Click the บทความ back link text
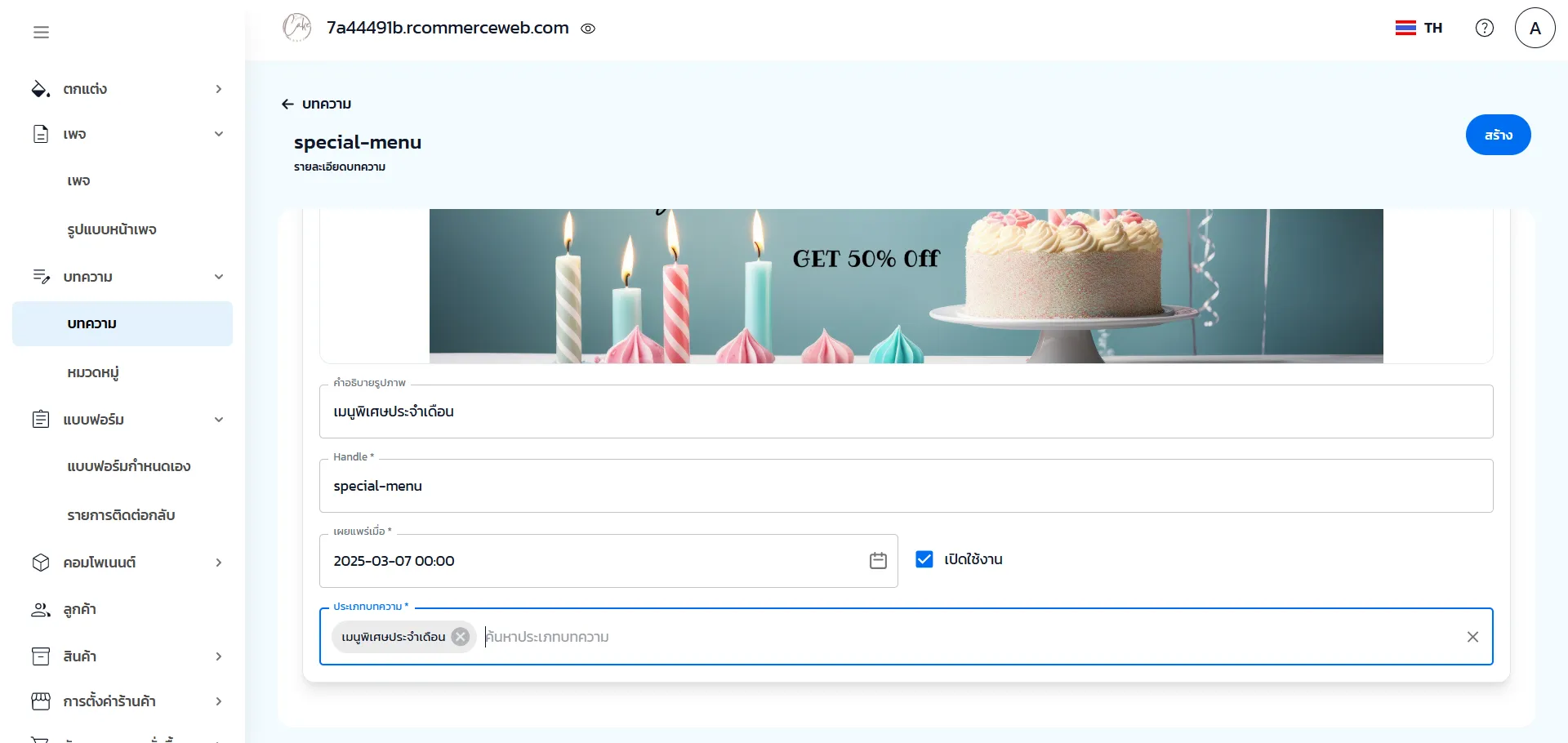This screenshot has height=743, width=1568. point(327,104)
